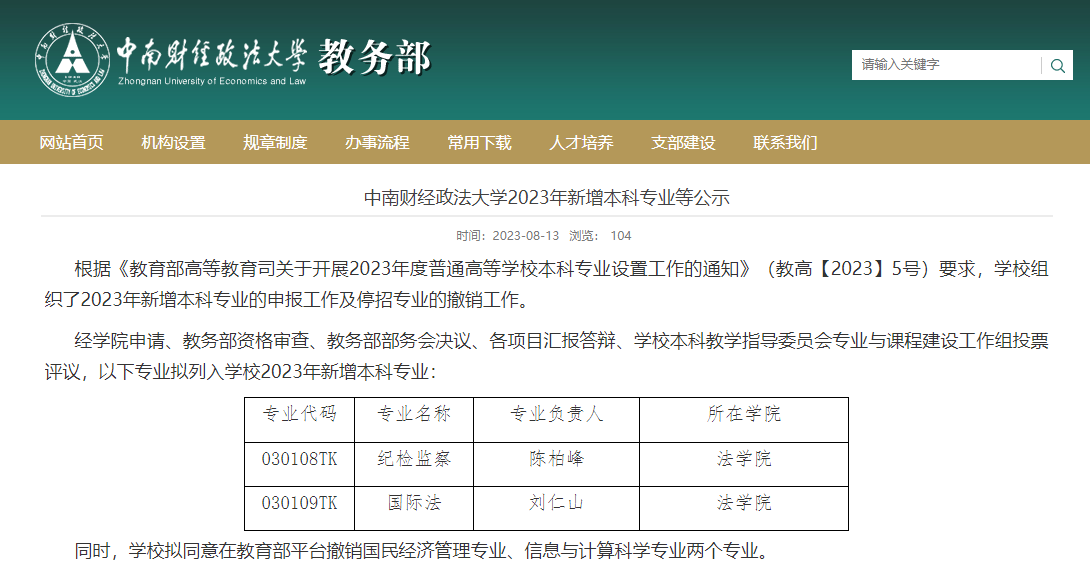Click the search magnifier icon
The width and height of the screenshot is (1090, 572).
pos(1057,66)
